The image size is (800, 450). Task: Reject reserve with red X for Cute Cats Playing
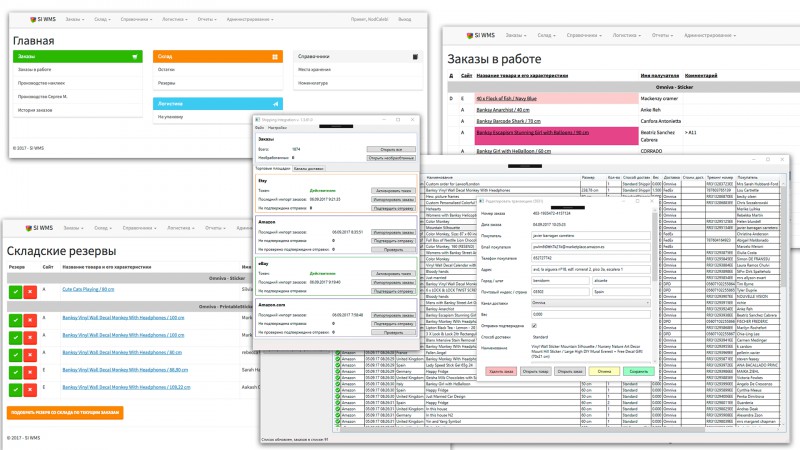coord(30,292)
